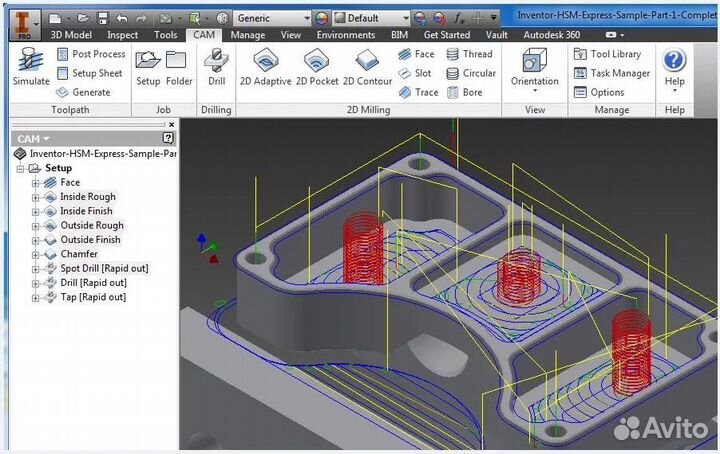Select the Inventor-HSM-Express-Sample-Part root item
The image size is (720, 454).
tap(103, 154)
